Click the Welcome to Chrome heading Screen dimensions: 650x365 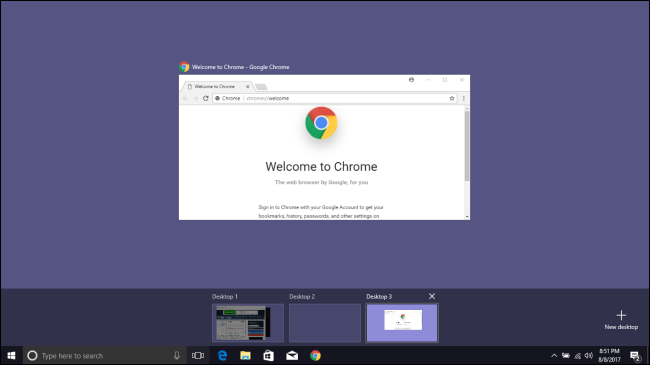(321, 166)
